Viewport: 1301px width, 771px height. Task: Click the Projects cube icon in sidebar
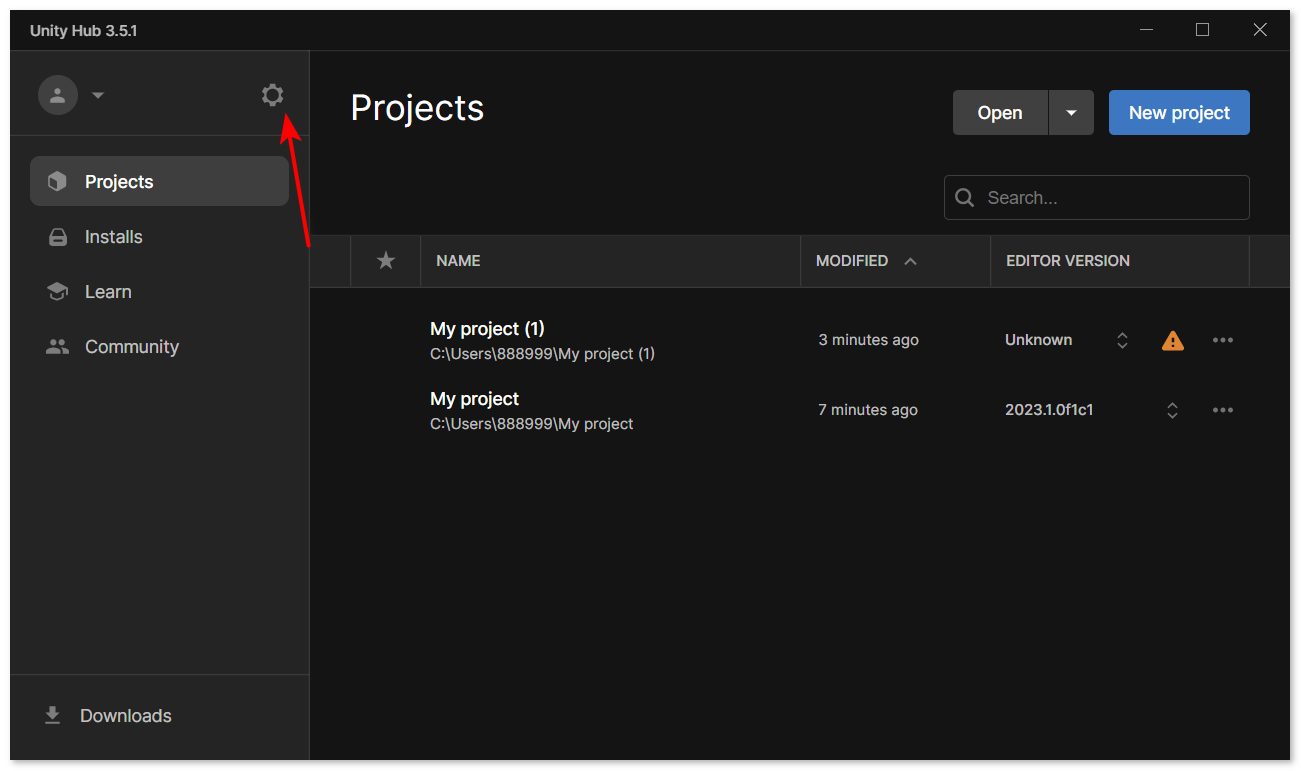click(57, 181)
